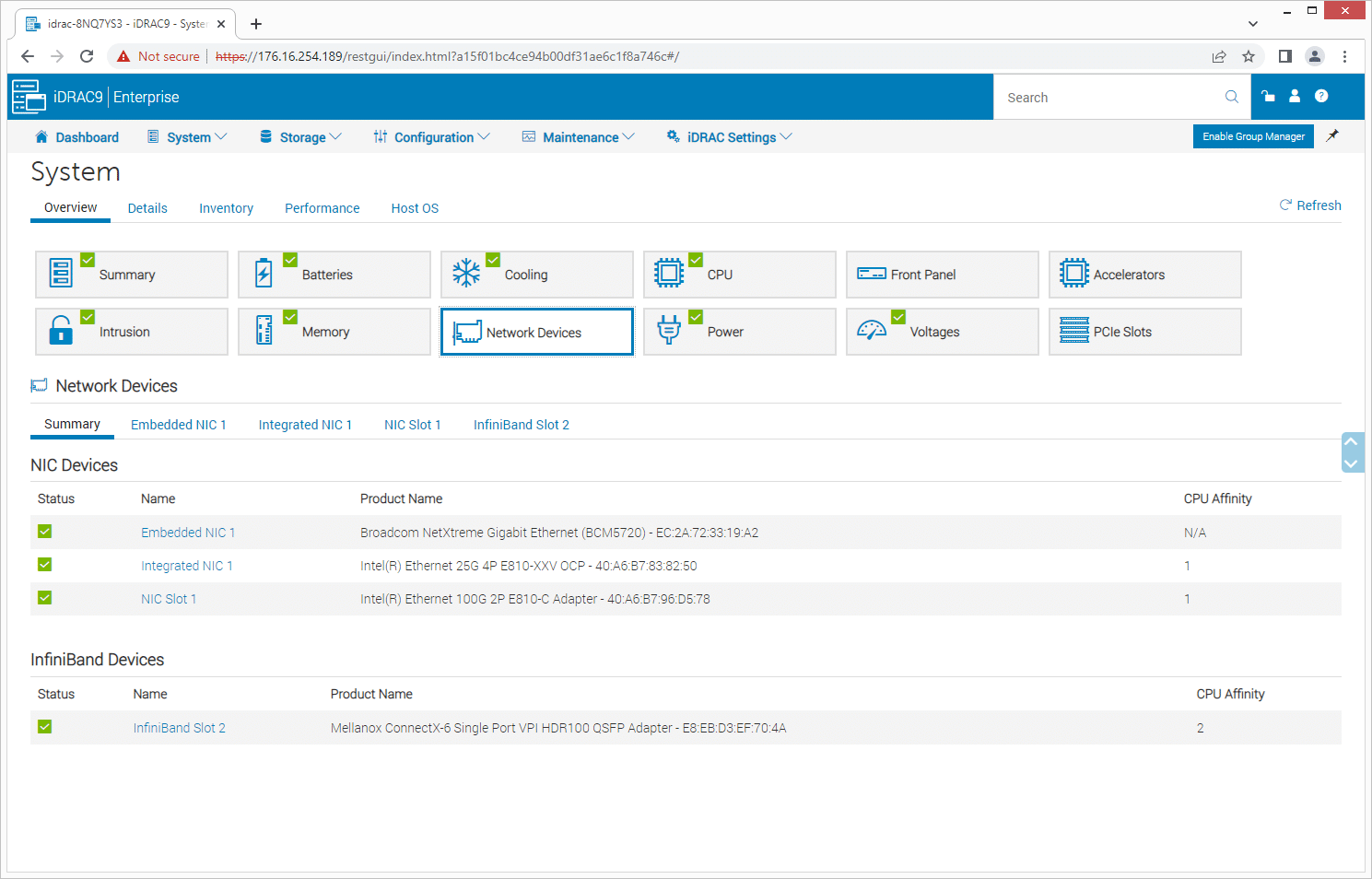Click the InfiniBand Slot 2 status checkmark
Viewport: 1372px width, 879px height.
tap(44, 727)
